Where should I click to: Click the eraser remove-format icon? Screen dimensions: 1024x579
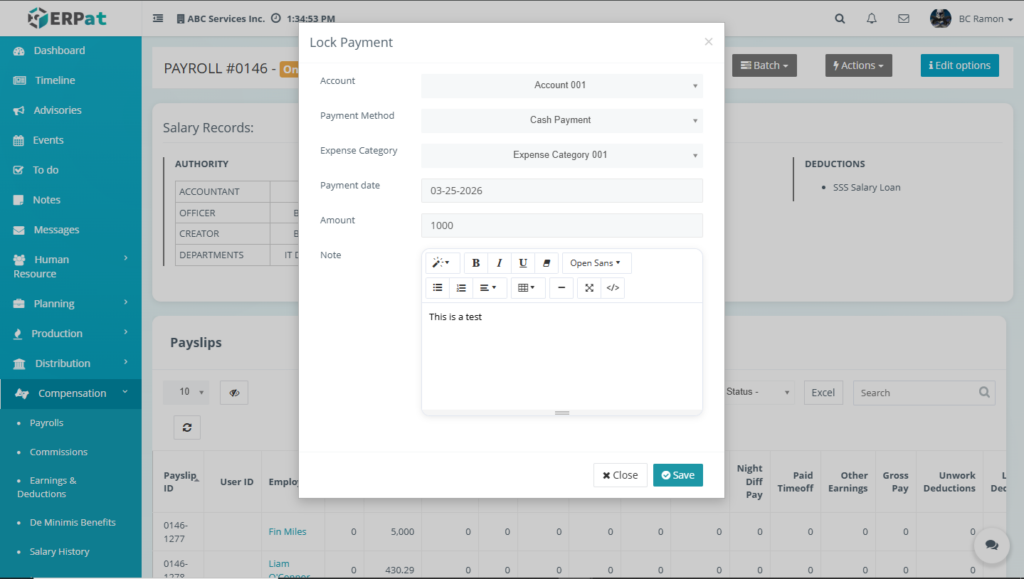click(x=546, y=263)
